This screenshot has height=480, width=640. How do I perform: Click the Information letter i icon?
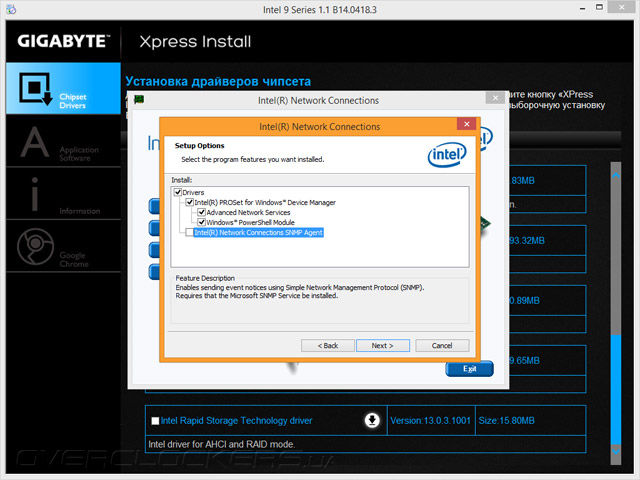tap(35, 194)
